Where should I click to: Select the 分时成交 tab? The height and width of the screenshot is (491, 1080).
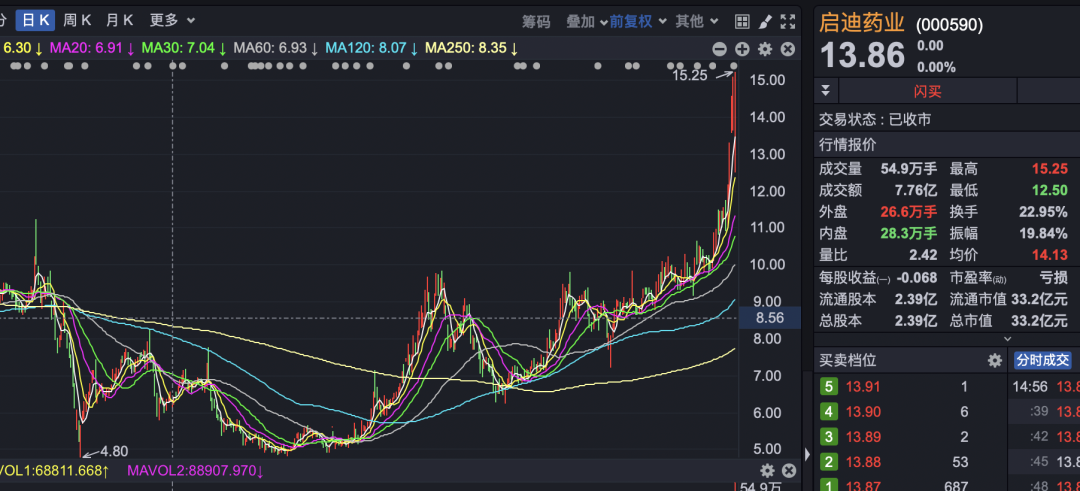click(1042, 360)
